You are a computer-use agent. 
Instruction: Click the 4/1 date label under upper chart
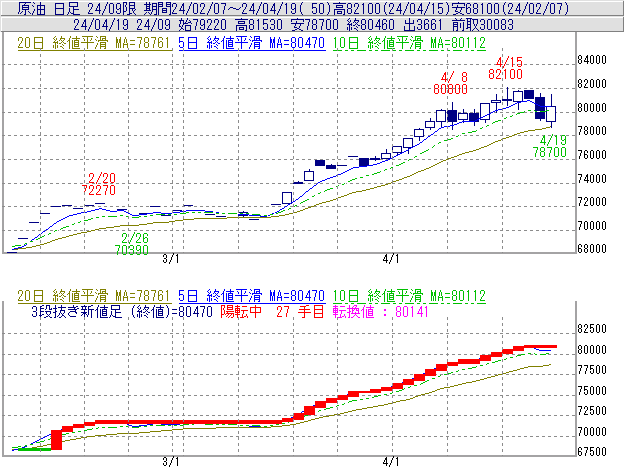click(391, 259)
